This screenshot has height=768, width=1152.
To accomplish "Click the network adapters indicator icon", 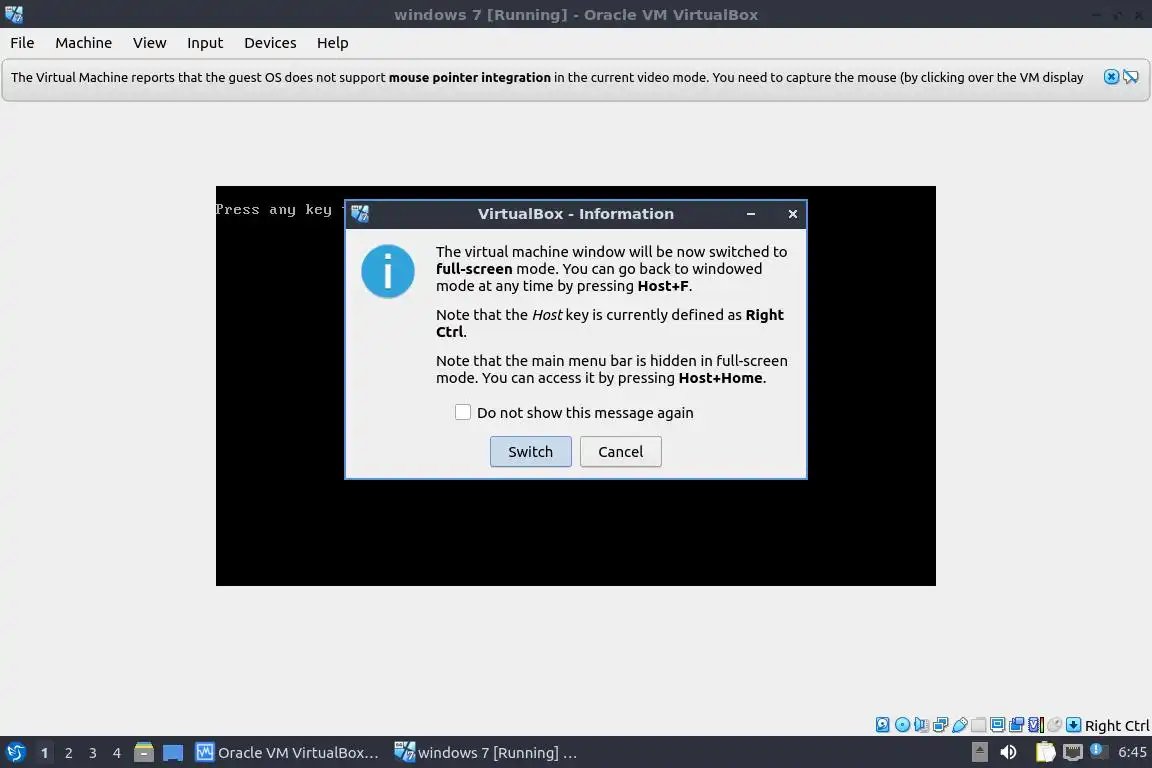I will pyautogui.click(x=940, y=725).
